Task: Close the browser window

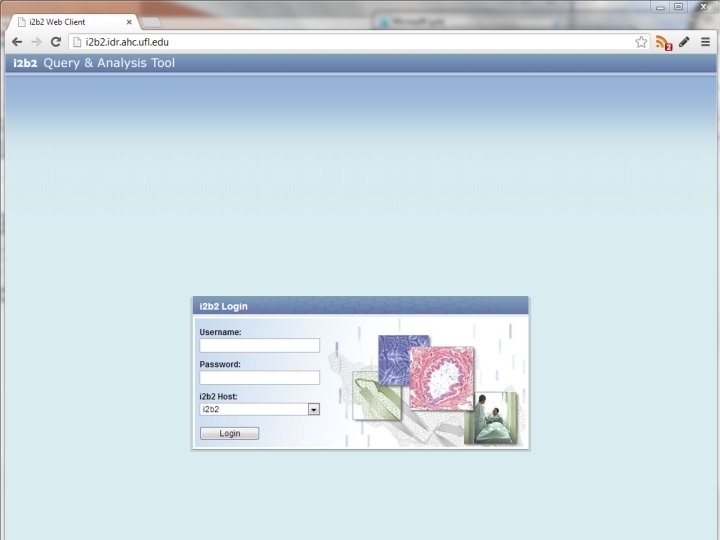Action: point(703,6)
